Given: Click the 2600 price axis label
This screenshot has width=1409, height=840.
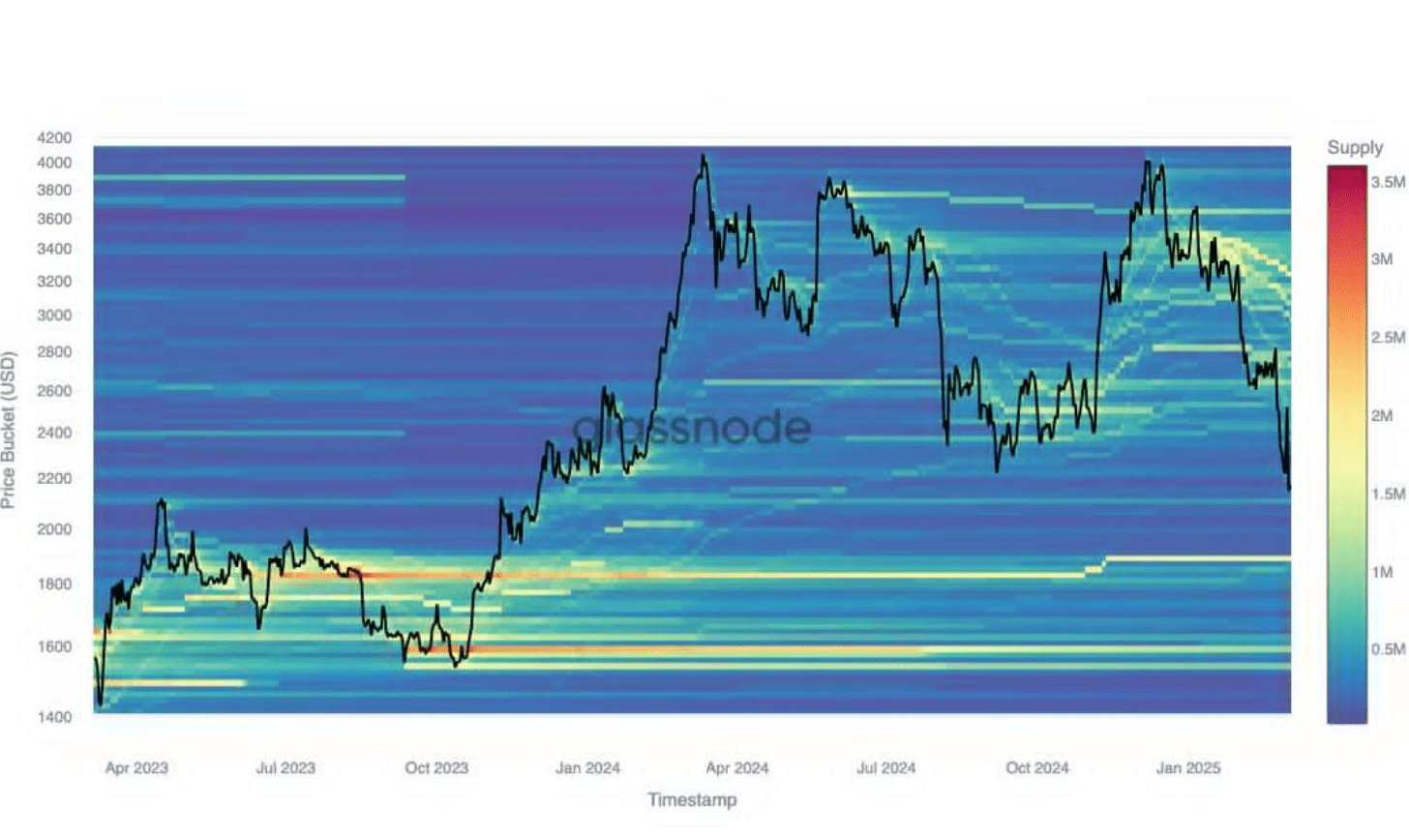Looking at the screenshot, I should tap(54, 391).
